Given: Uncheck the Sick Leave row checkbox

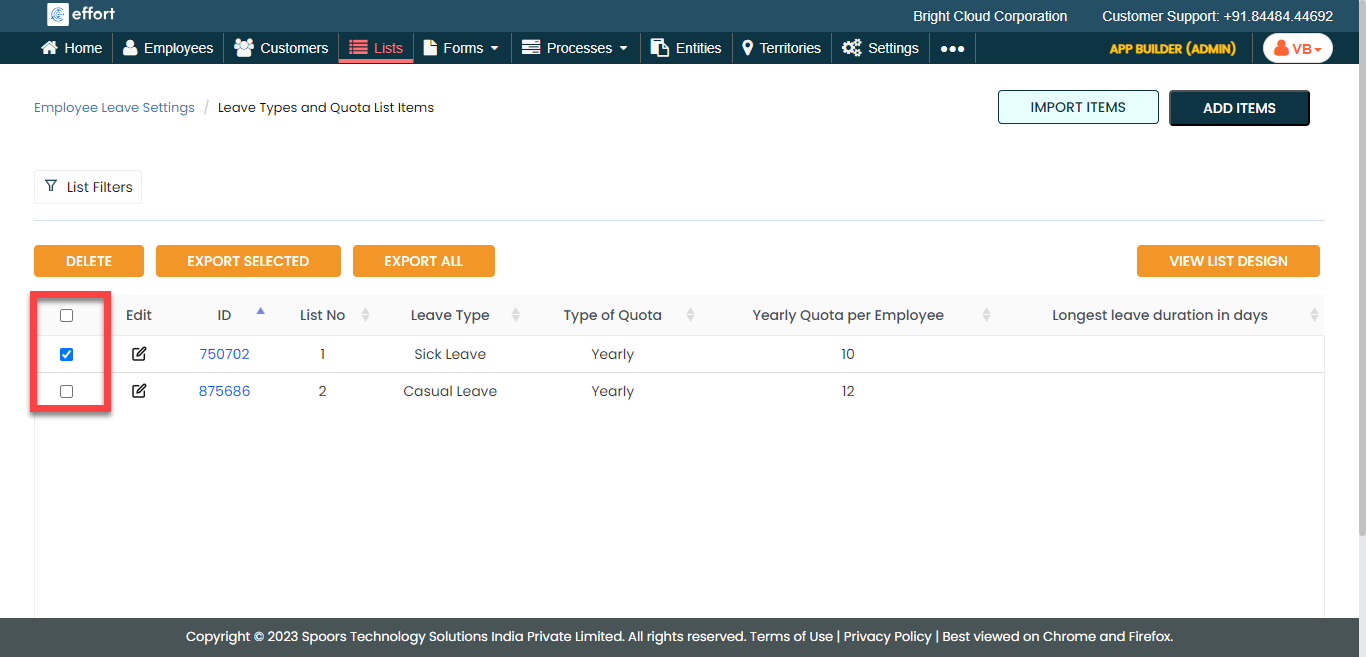Looking at the screenshot, I should (67, 354).
